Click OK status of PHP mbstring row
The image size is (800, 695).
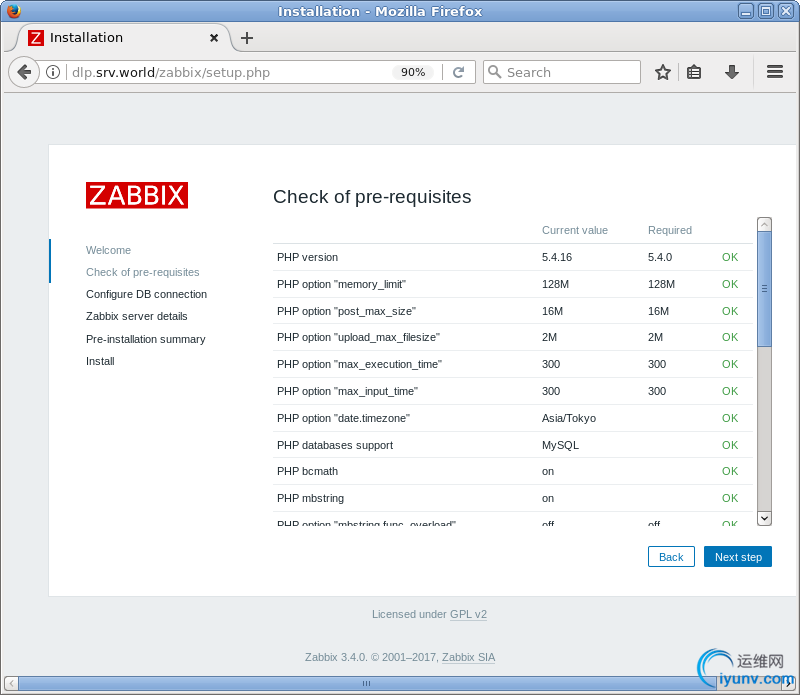click(730, 498)
